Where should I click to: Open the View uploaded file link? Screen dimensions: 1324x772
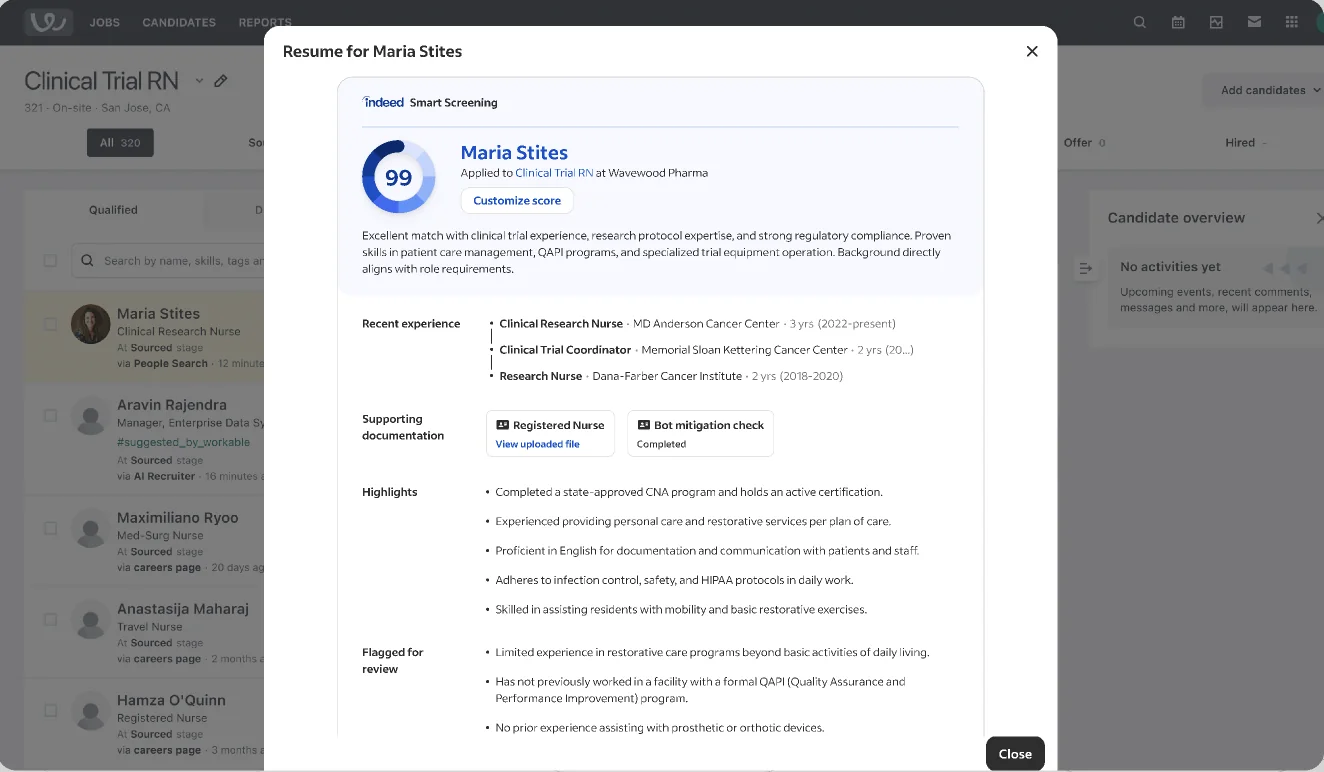pyautogui.click(x=537, y=444)
